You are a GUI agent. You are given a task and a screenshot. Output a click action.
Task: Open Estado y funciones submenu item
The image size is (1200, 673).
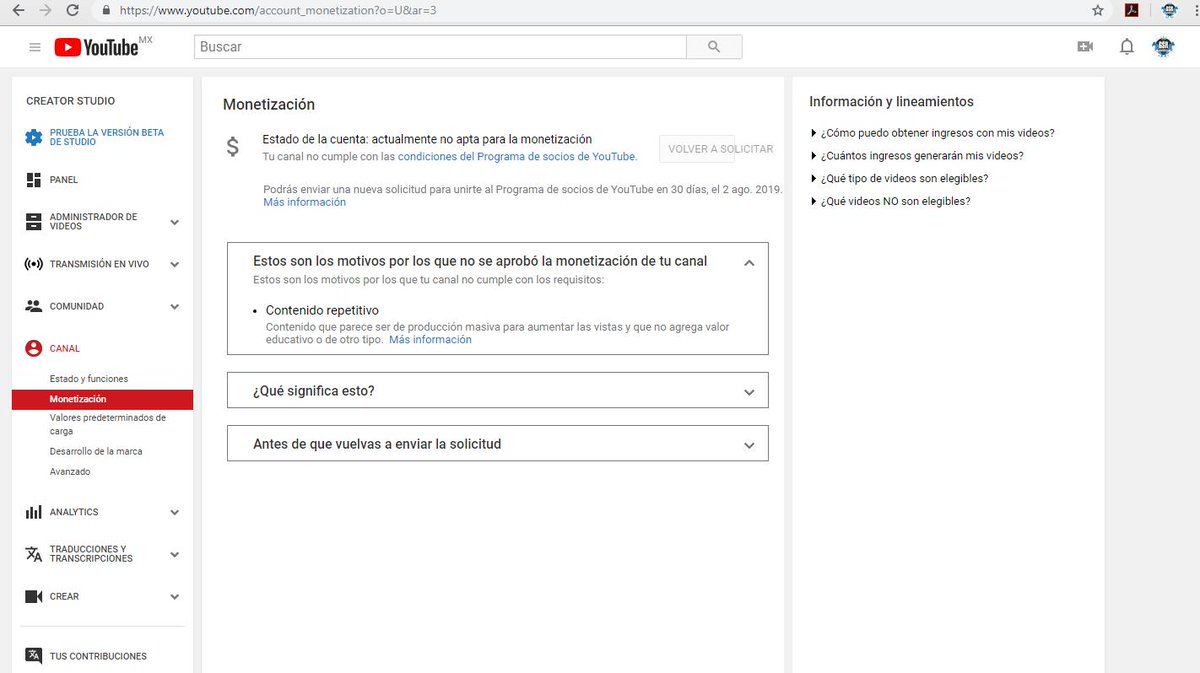tap(89, 379)
